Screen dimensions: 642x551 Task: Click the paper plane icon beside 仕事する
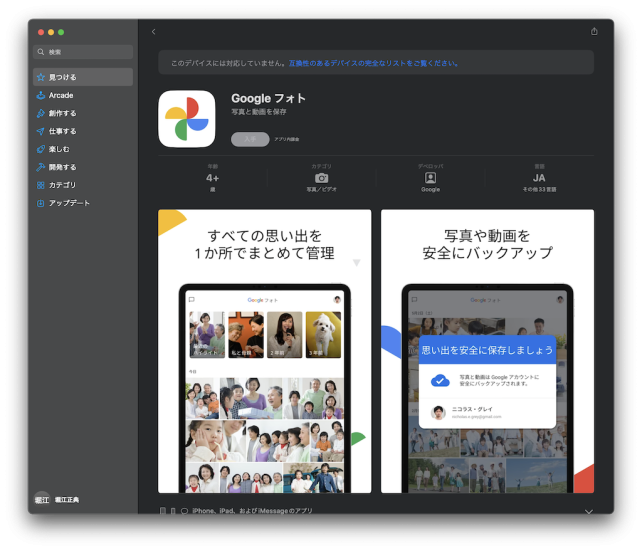(41, 131)
